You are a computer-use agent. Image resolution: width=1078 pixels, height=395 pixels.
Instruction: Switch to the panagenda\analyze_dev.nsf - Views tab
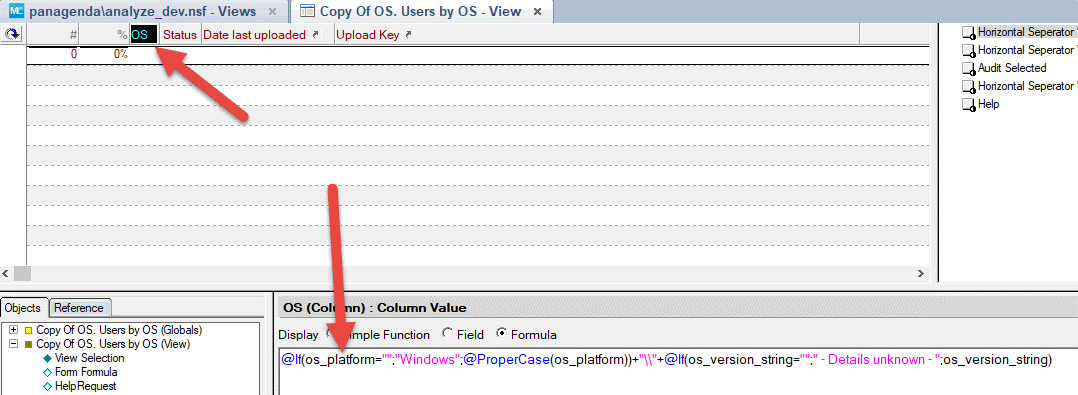tap(142, 12)
